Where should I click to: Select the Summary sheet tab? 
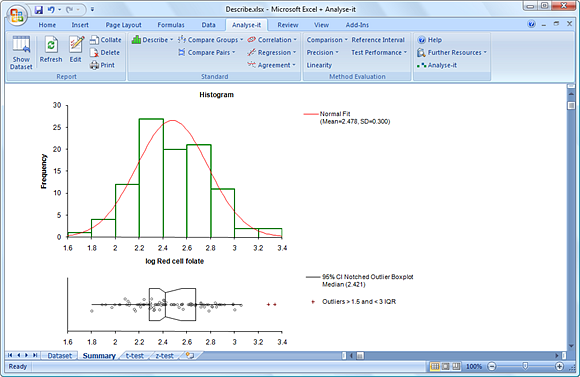[x=99, y=356]
